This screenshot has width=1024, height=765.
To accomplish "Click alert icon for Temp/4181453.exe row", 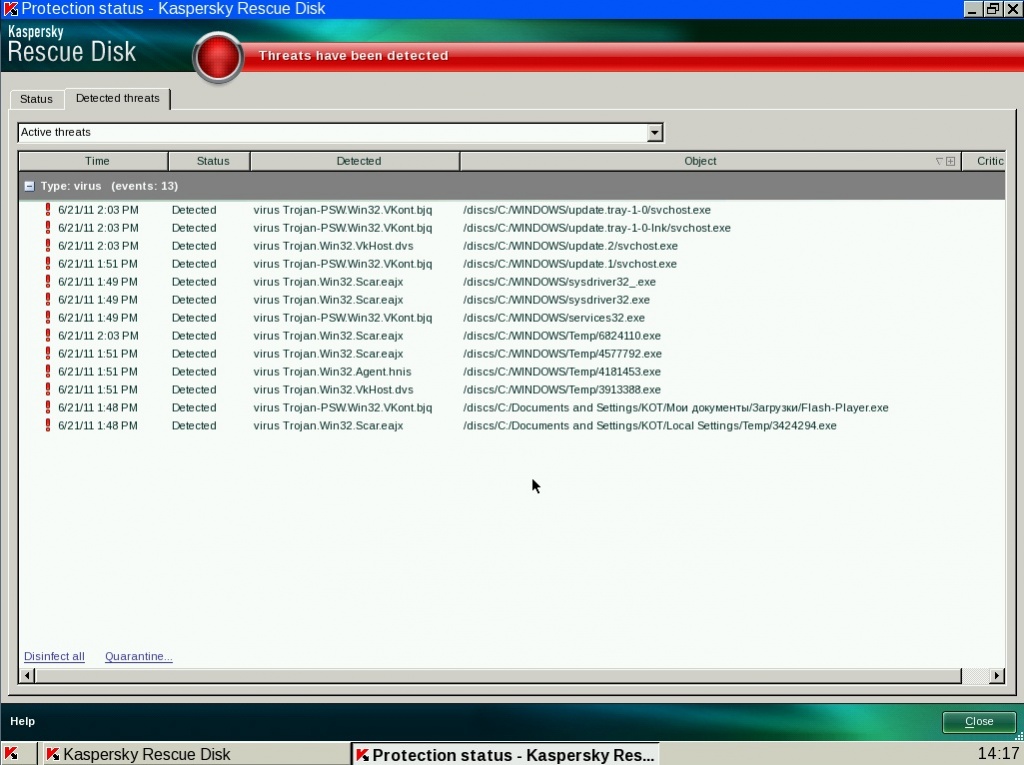I will (x=47, y=372).
